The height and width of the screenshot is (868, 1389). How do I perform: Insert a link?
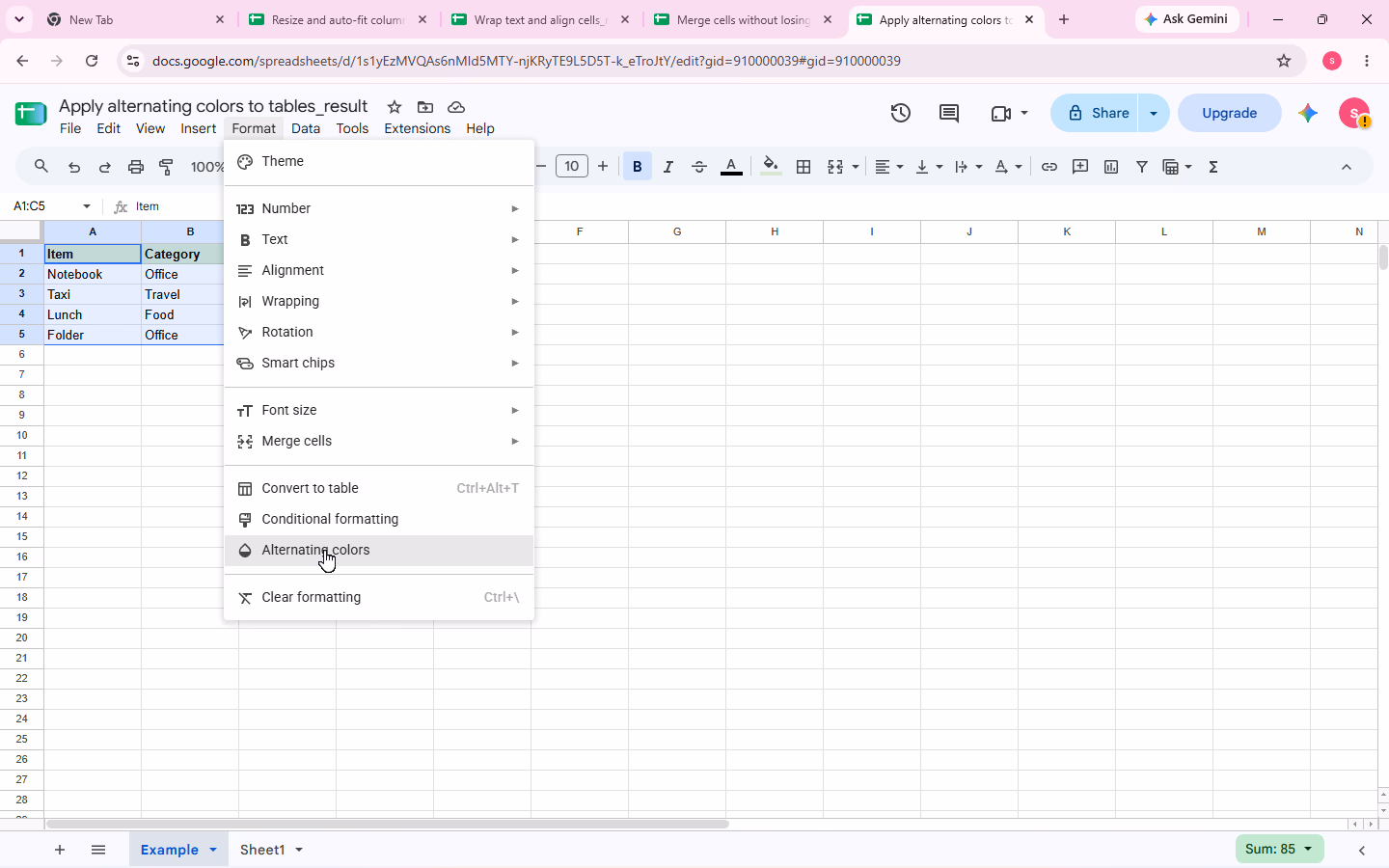coord(1049,167)
